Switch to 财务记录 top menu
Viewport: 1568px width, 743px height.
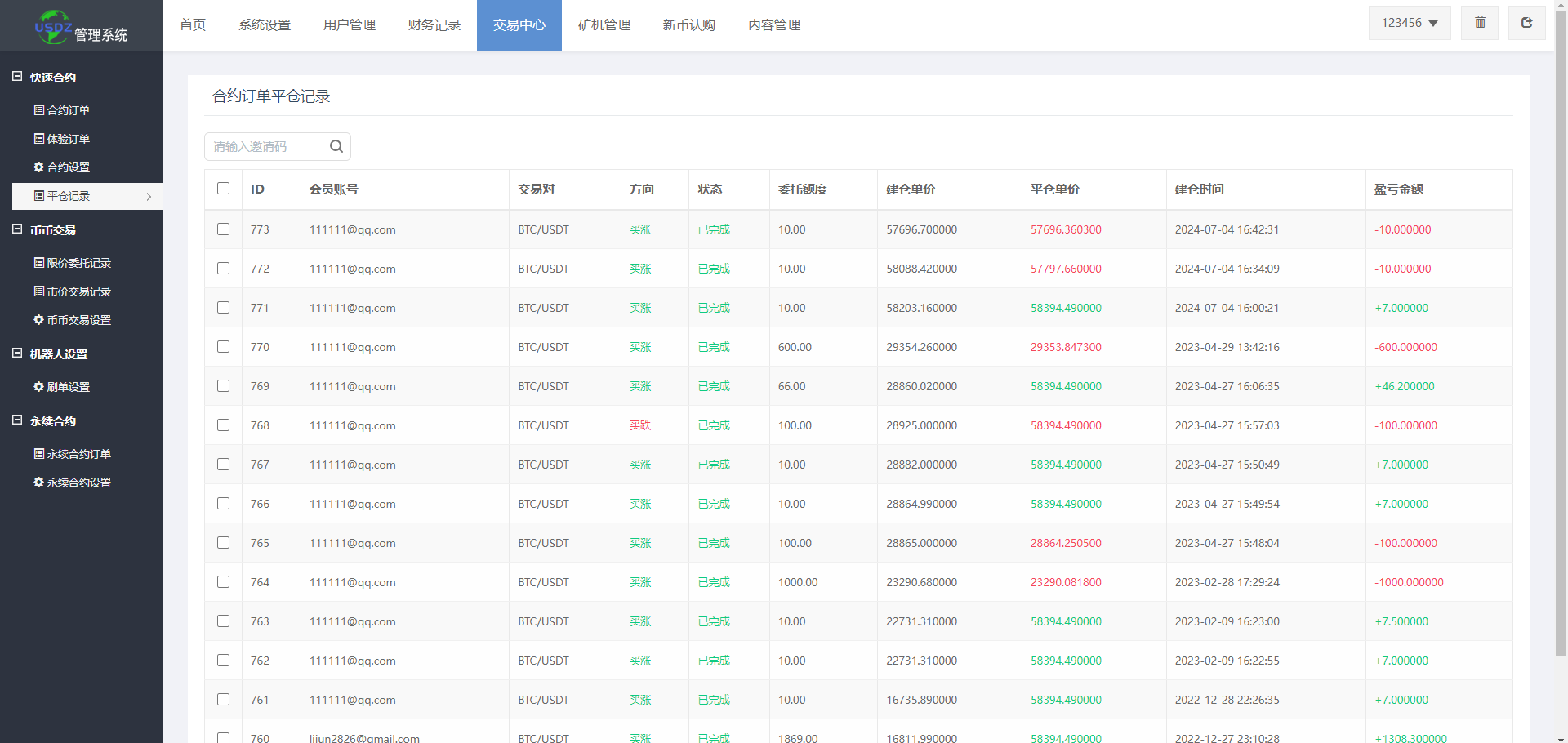click(434, 25)
